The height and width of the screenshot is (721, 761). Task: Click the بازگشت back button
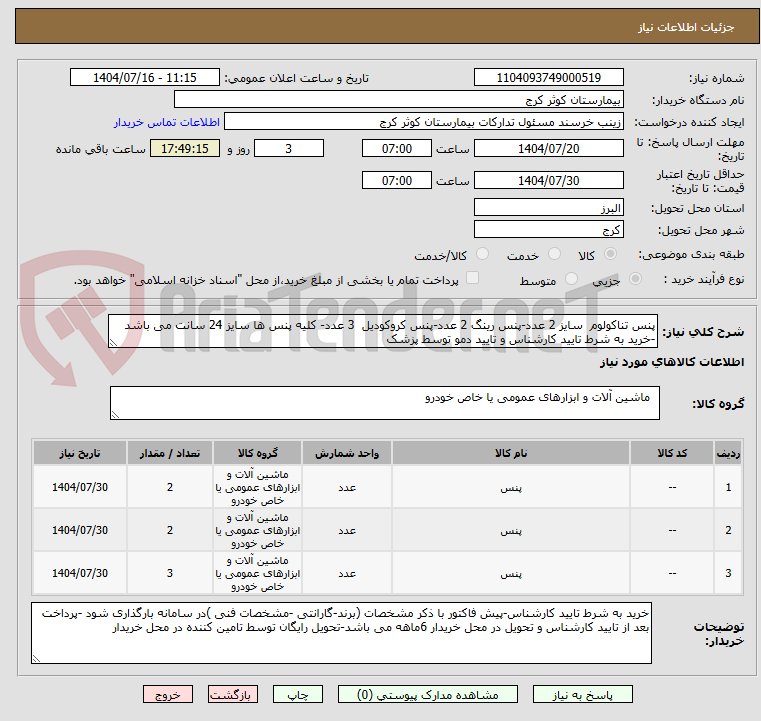coord(233,694)
